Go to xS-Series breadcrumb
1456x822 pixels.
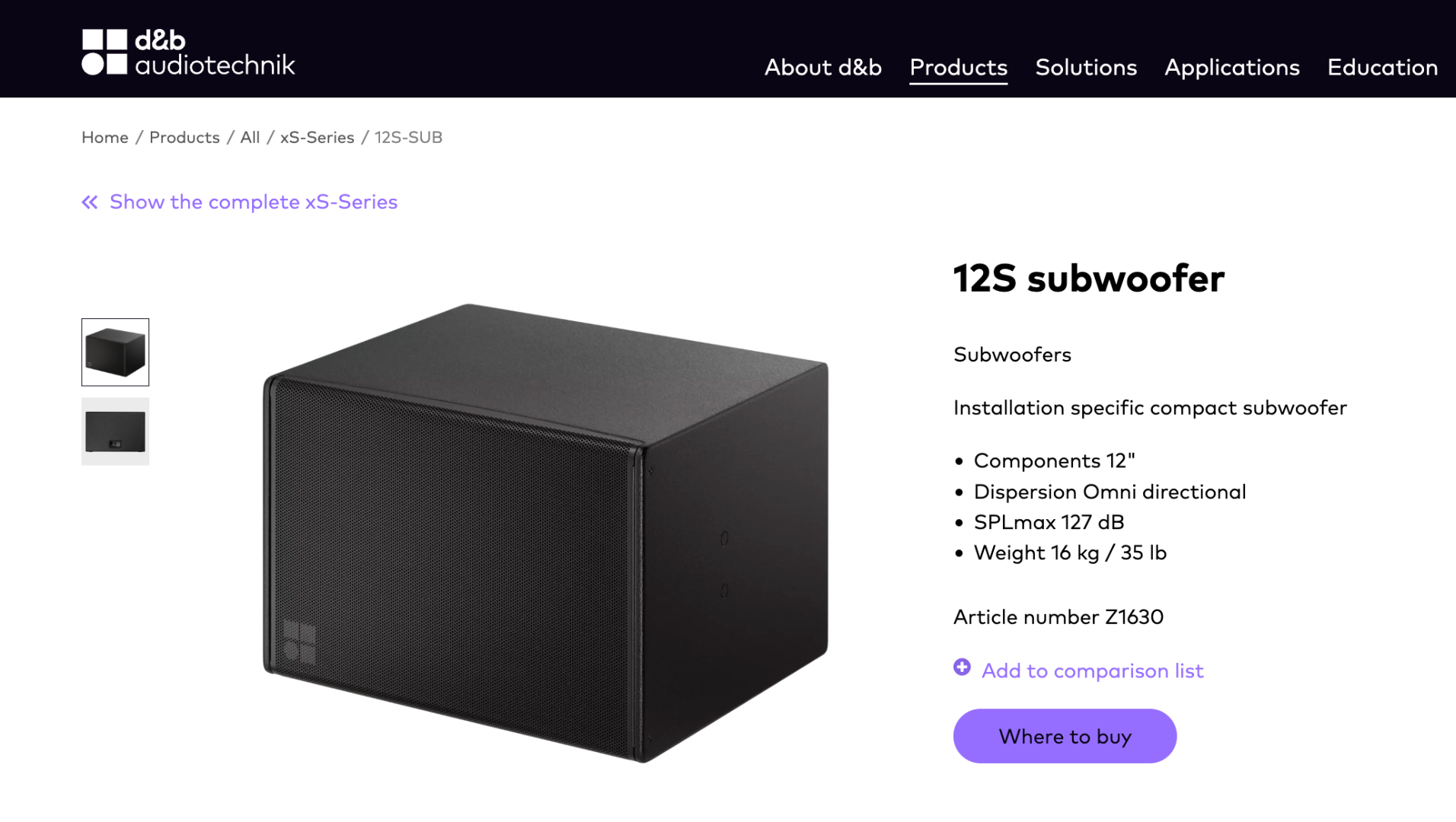[x=317, y=137]
